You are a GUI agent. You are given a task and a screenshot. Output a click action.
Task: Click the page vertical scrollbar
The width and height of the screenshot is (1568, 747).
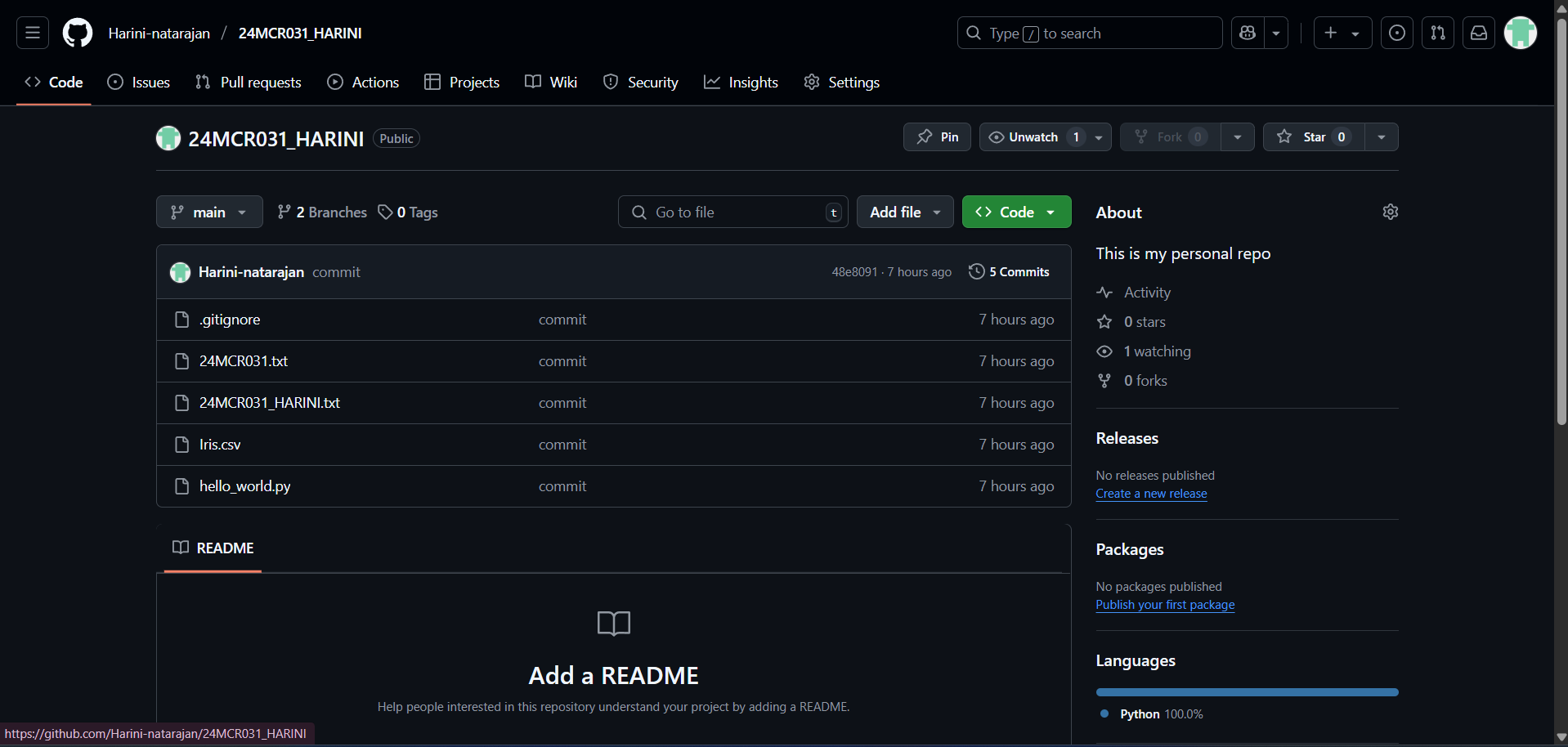[1561, 221]
